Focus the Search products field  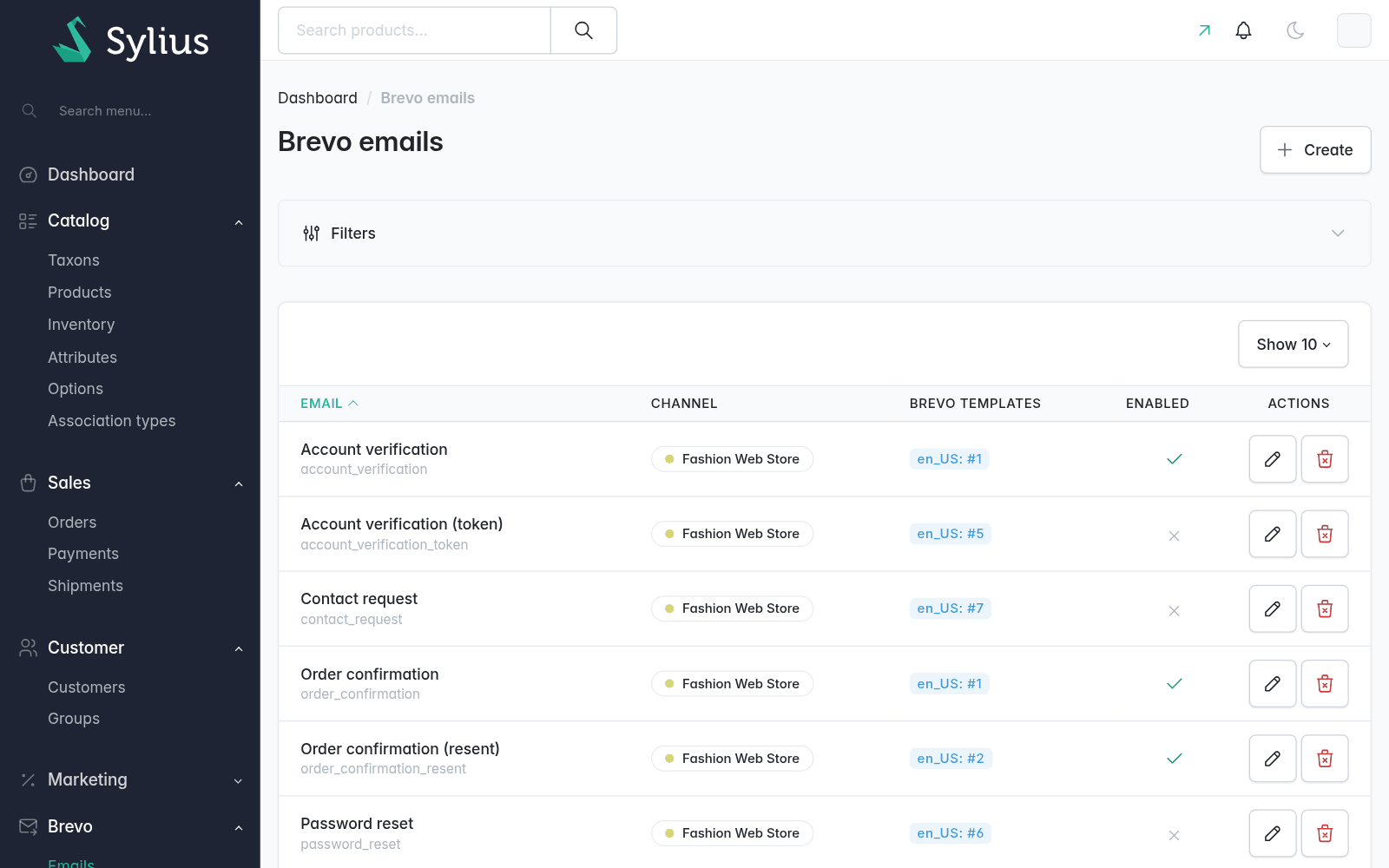414,30
